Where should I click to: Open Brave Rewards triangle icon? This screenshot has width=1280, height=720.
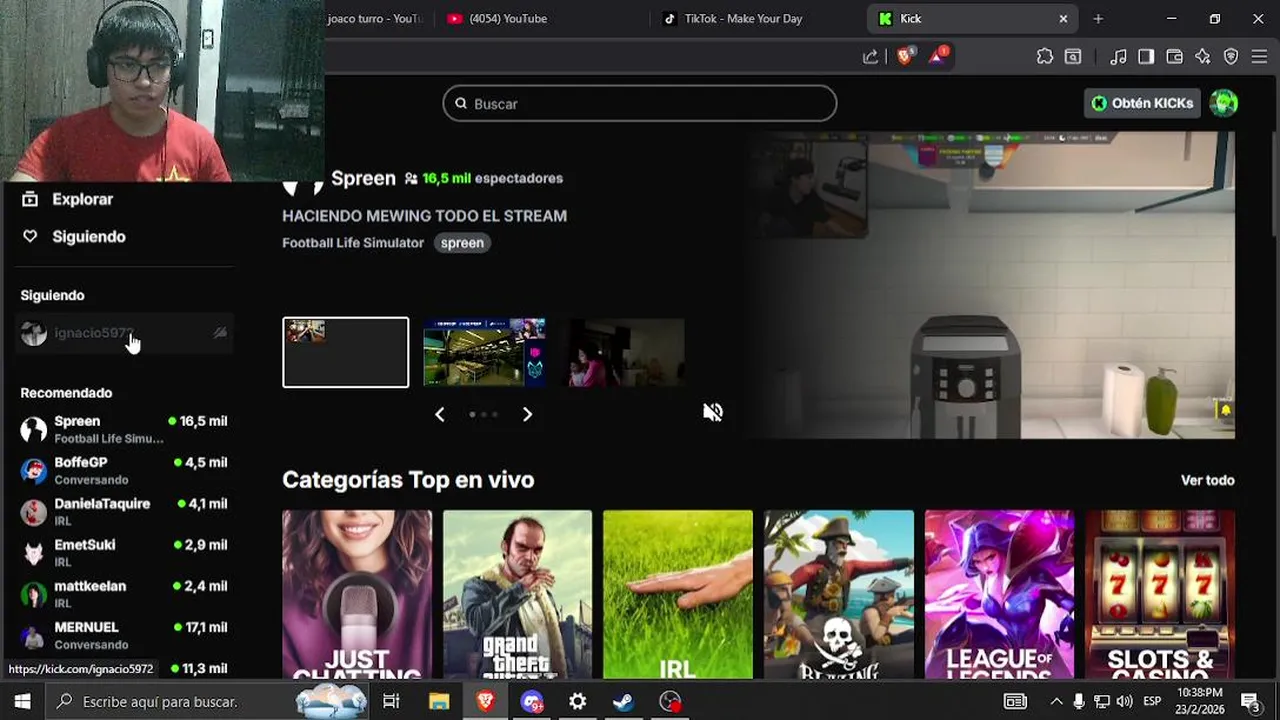[938, 57]
